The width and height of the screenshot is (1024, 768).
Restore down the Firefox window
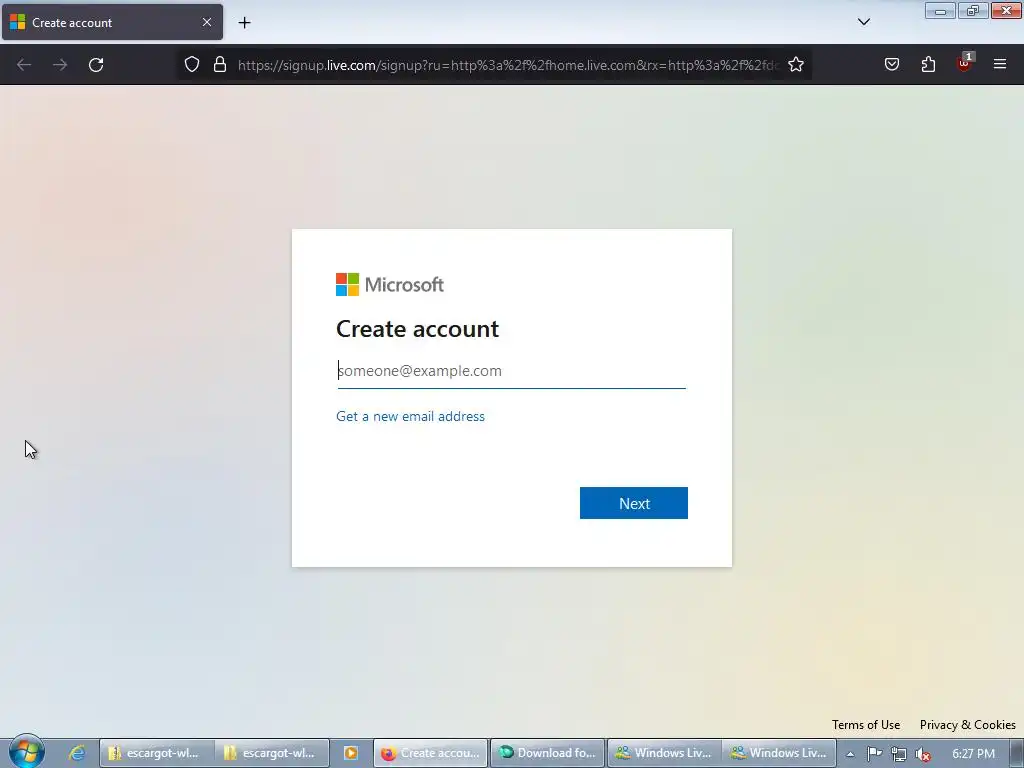(973, 10)
